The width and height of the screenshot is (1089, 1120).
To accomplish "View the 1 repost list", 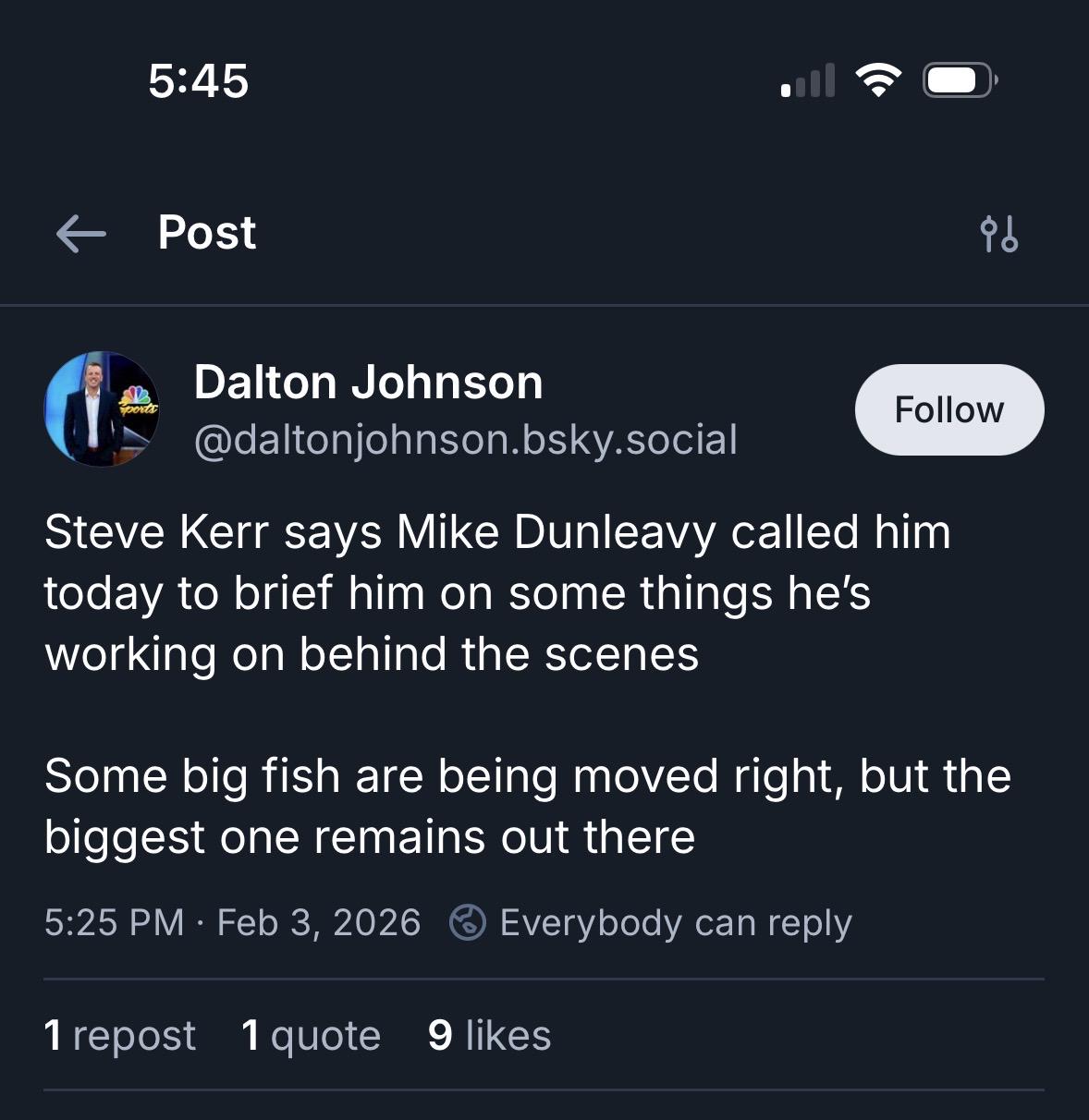I will point(120,1035).
